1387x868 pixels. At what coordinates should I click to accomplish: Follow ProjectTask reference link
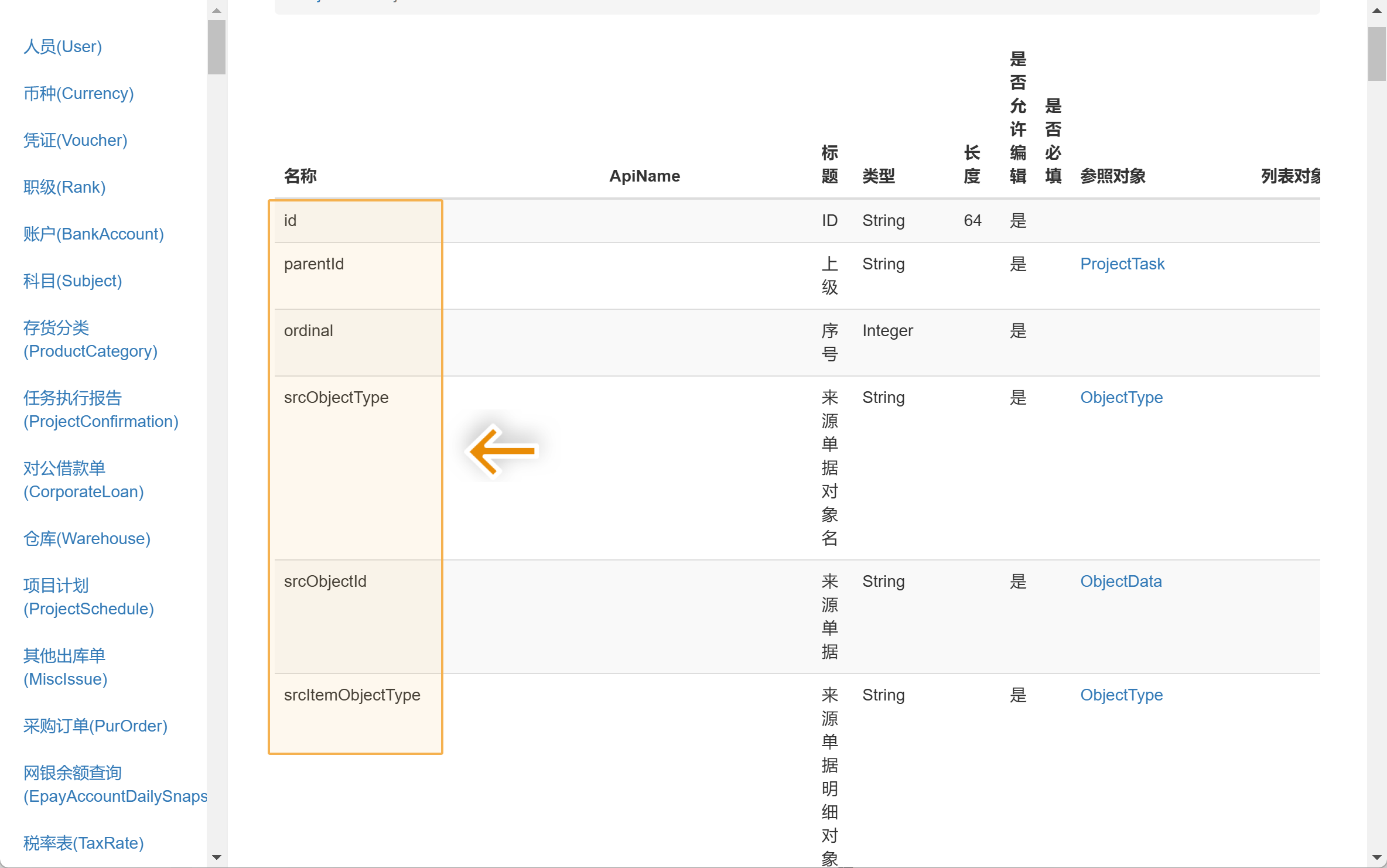[1122, 264]
